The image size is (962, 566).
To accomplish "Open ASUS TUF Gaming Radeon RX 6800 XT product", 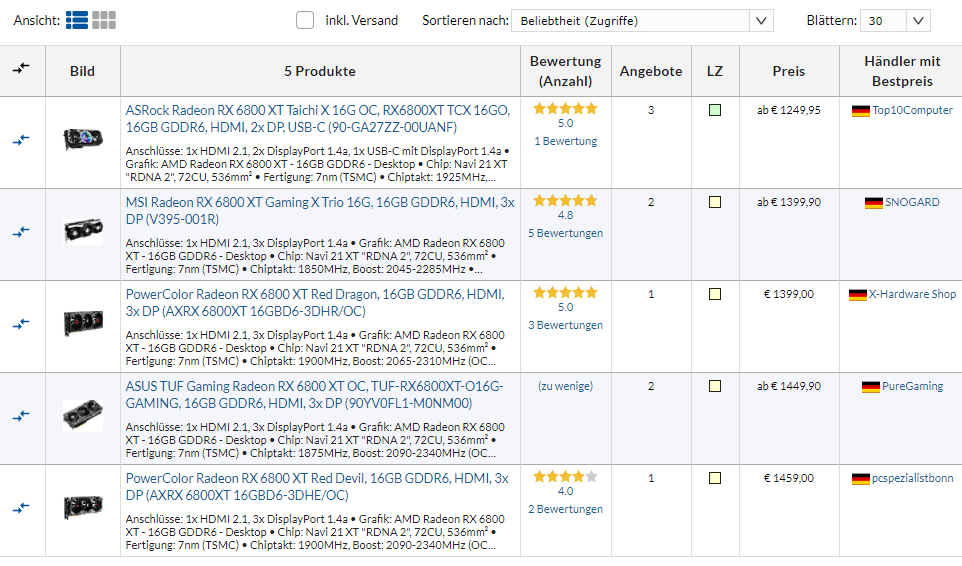I will coord(314,395).
